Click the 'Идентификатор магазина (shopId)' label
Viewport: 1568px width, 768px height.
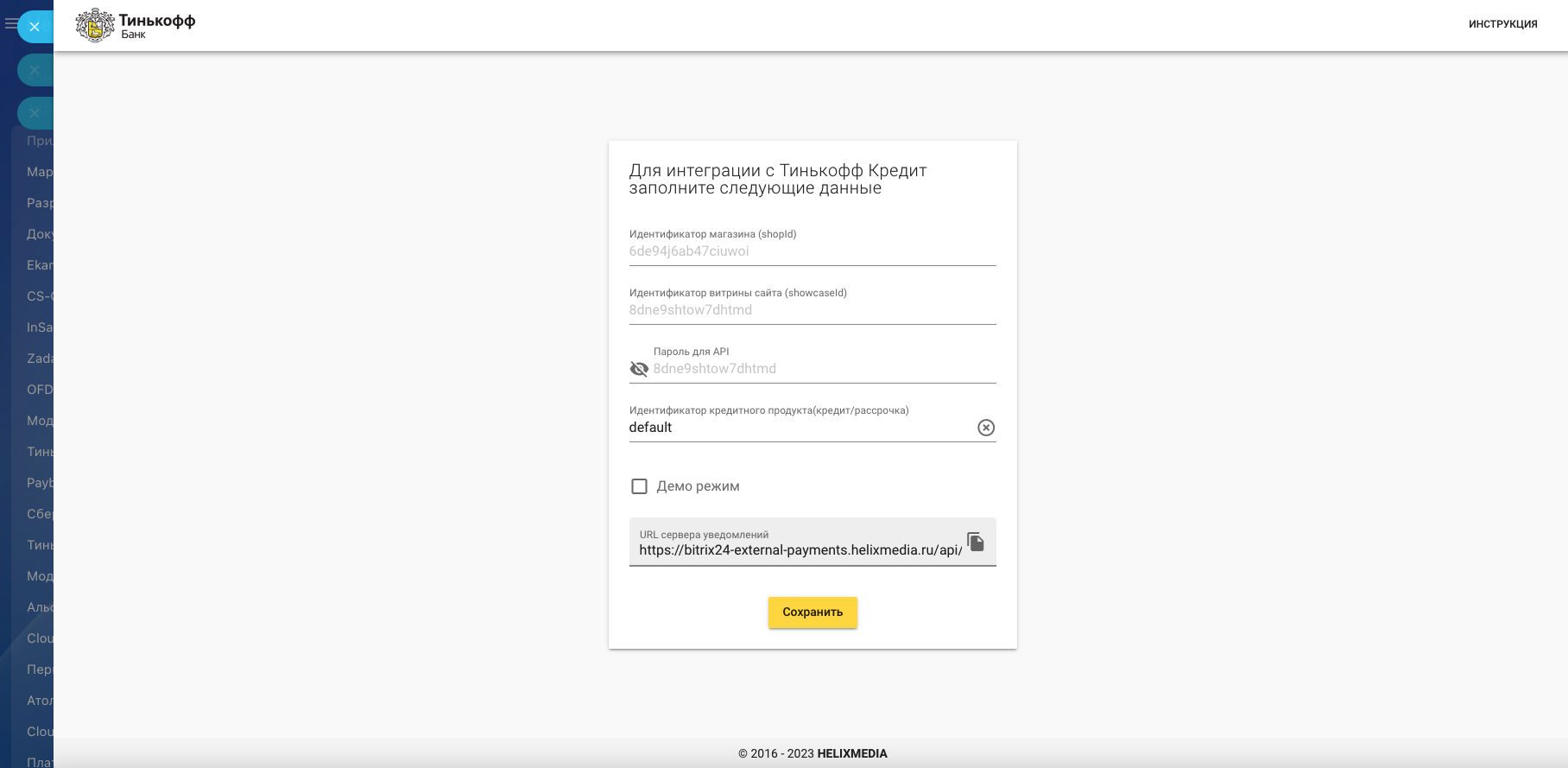pyautogui.click(x=712, y=234)
